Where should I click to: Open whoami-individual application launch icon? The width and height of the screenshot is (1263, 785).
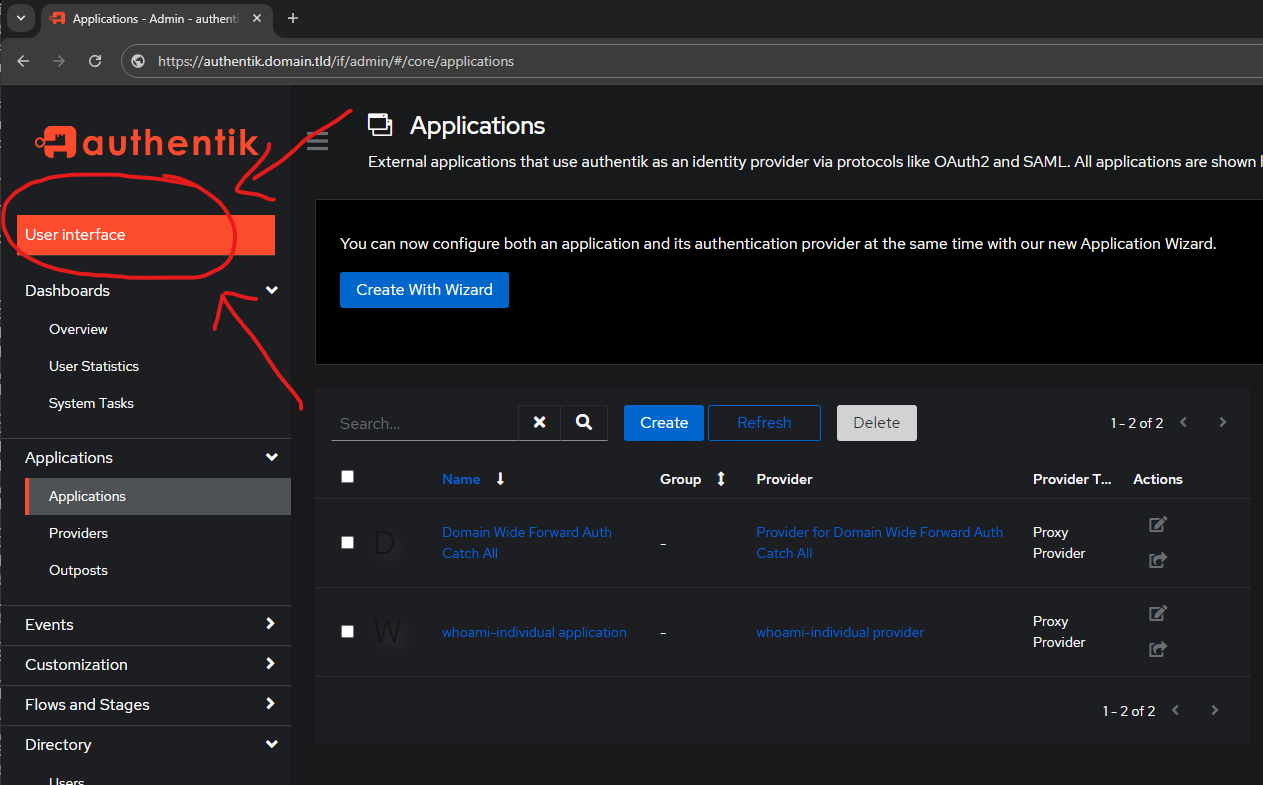(x=1158, y=649)
